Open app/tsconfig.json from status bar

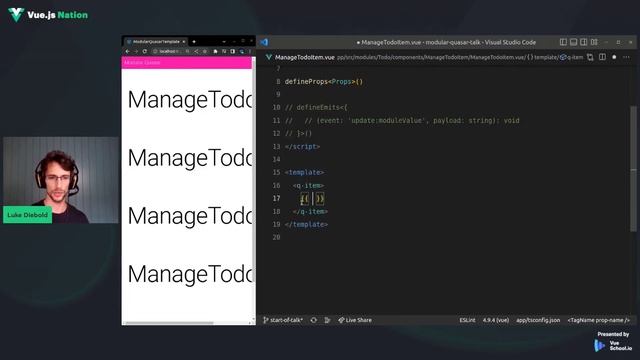(538, 320)
